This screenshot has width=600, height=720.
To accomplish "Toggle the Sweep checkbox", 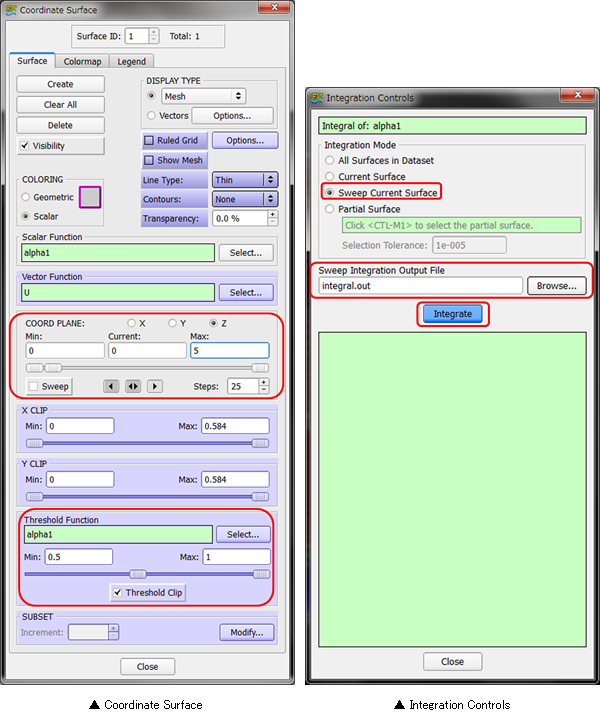I will pos(35,386).
